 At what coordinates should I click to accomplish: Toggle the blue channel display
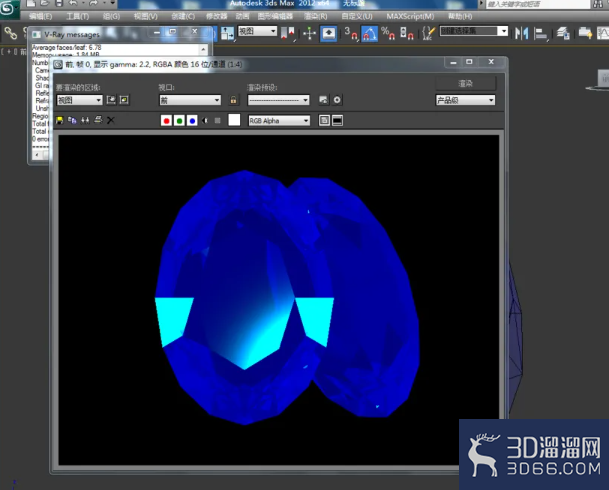click(192, 121)
